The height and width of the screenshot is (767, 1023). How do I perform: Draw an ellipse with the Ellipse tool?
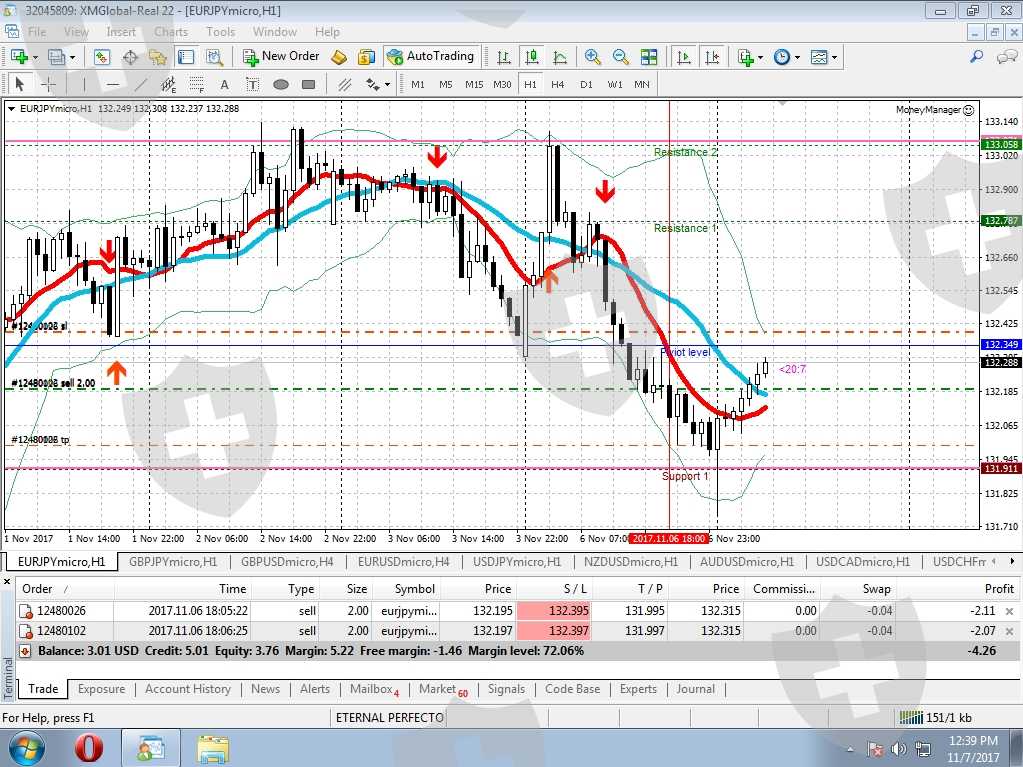281,84
